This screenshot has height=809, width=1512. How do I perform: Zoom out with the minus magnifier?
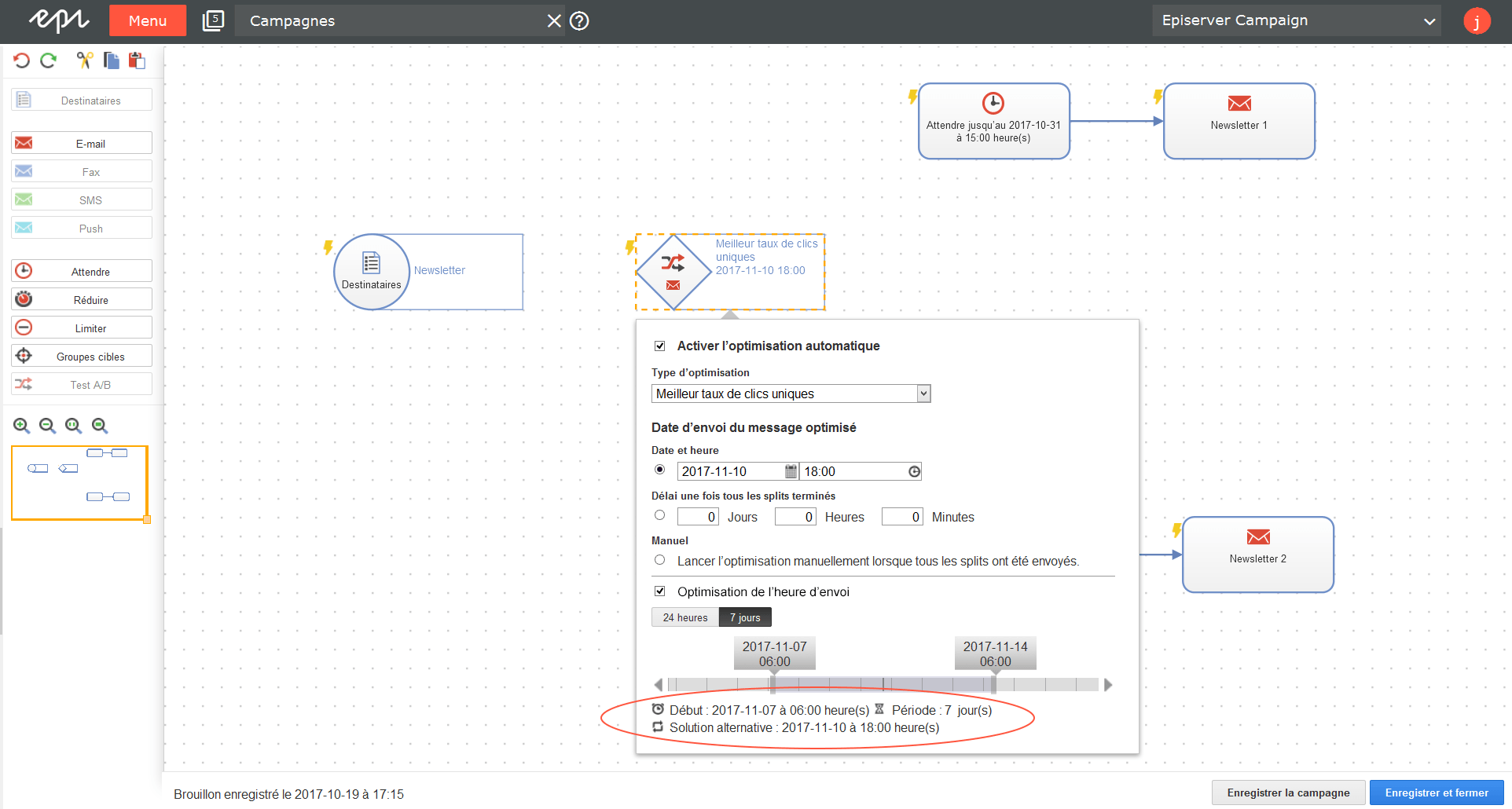48,426
